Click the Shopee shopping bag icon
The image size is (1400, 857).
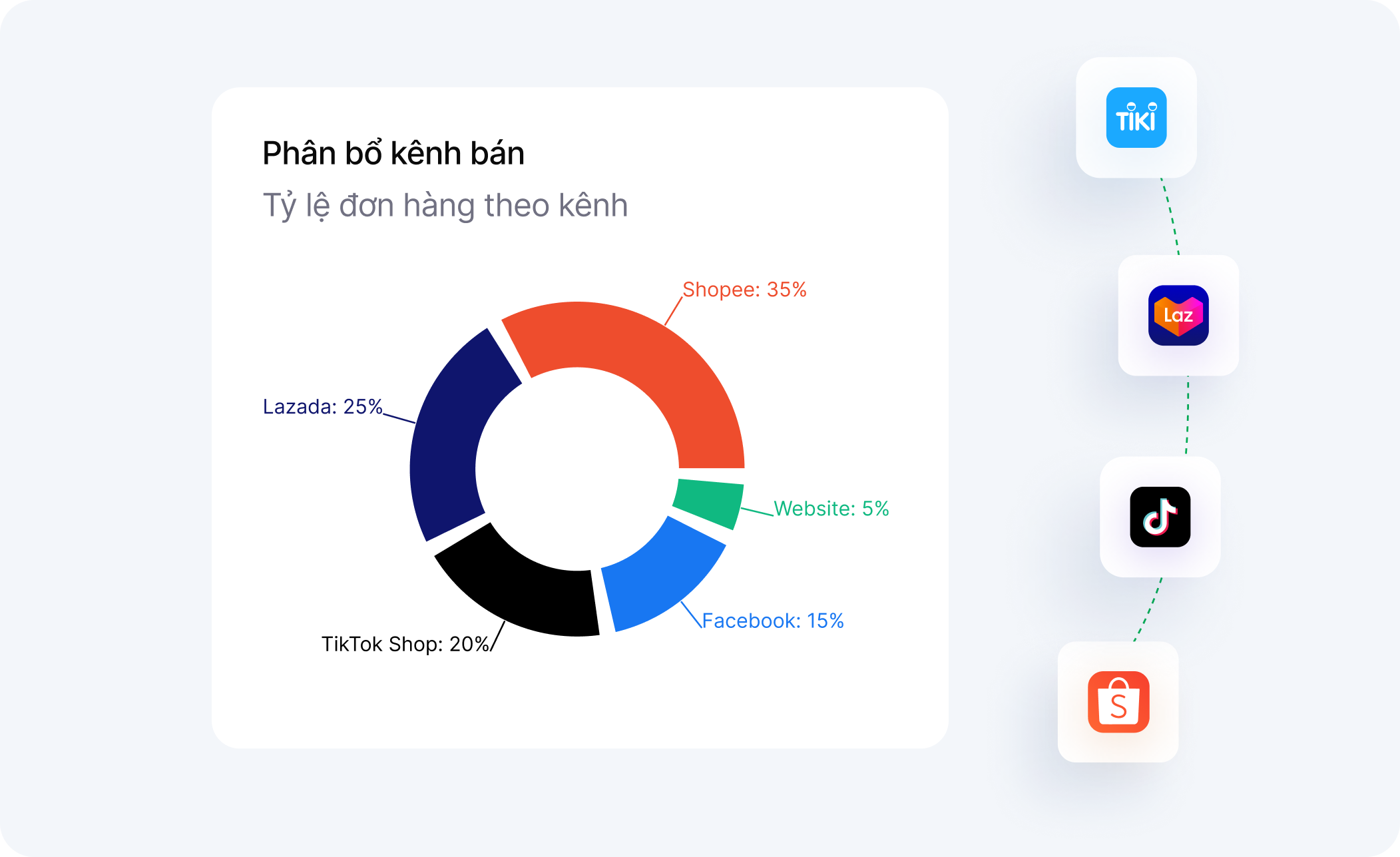coord(1118,702)
